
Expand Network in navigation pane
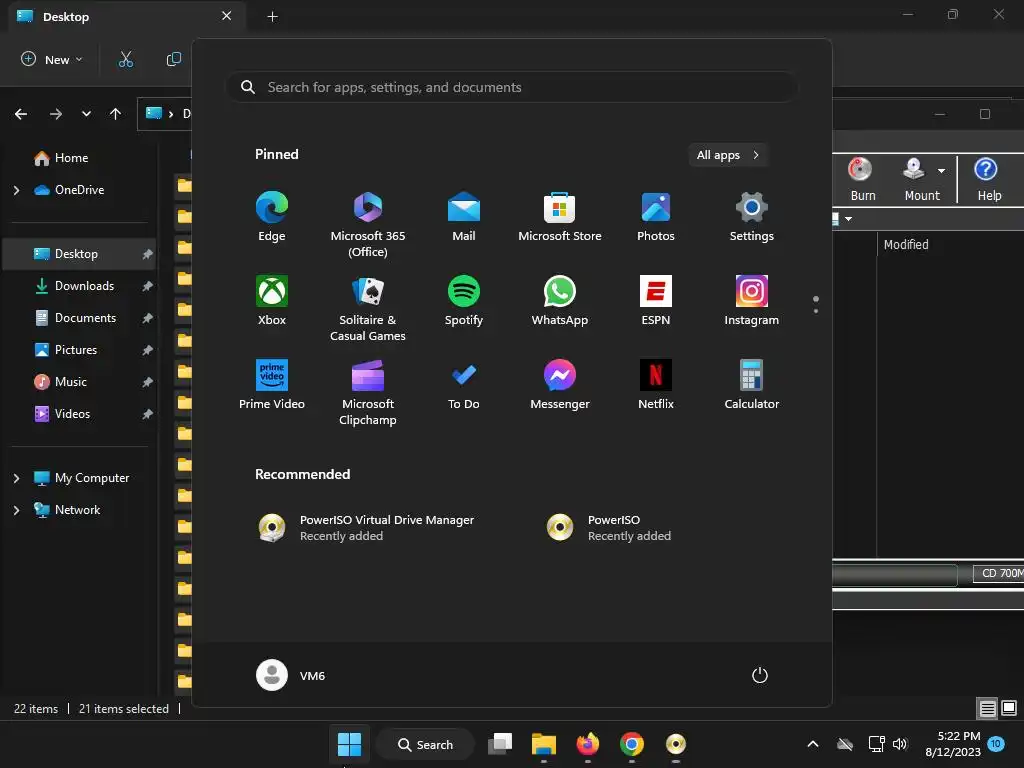pyautogui.click(x=16, y=510)
